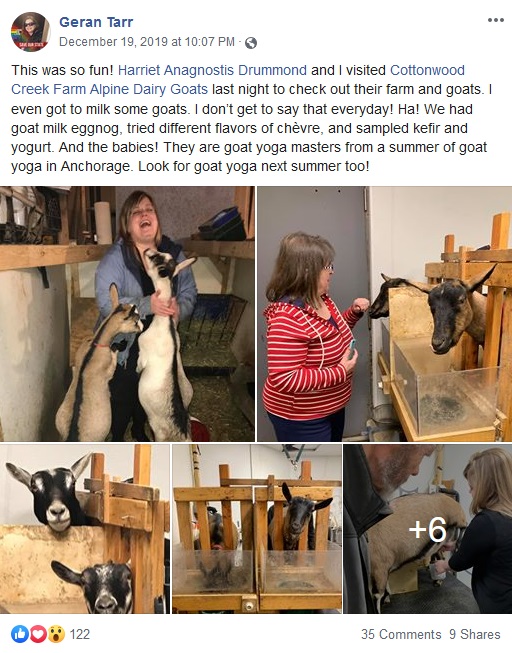Open Cottonwood Creek Farm Alpine Dairy Goats page

(x=238, y=80)
